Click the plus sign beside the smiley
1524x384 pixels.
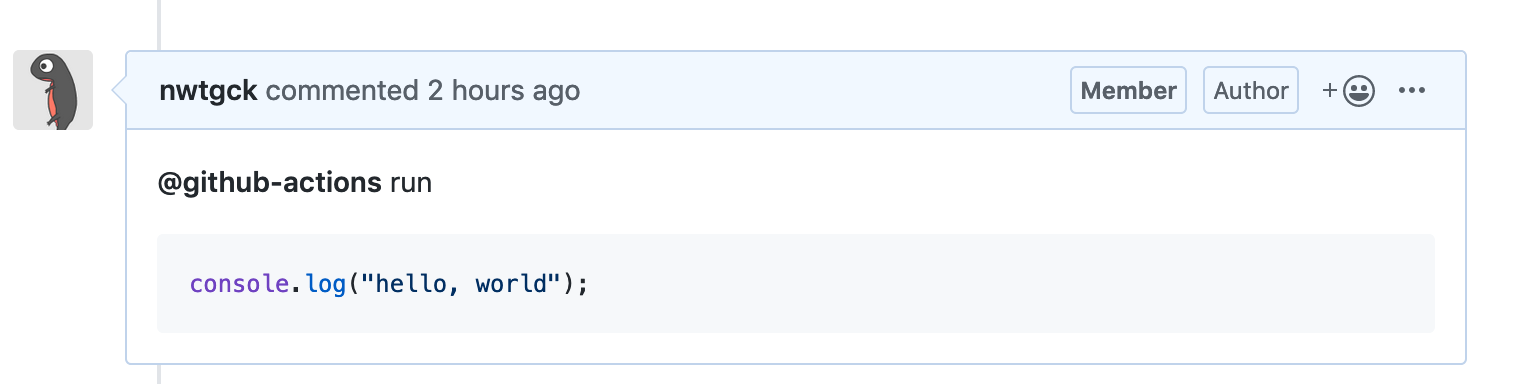(x=1330, y=91)
